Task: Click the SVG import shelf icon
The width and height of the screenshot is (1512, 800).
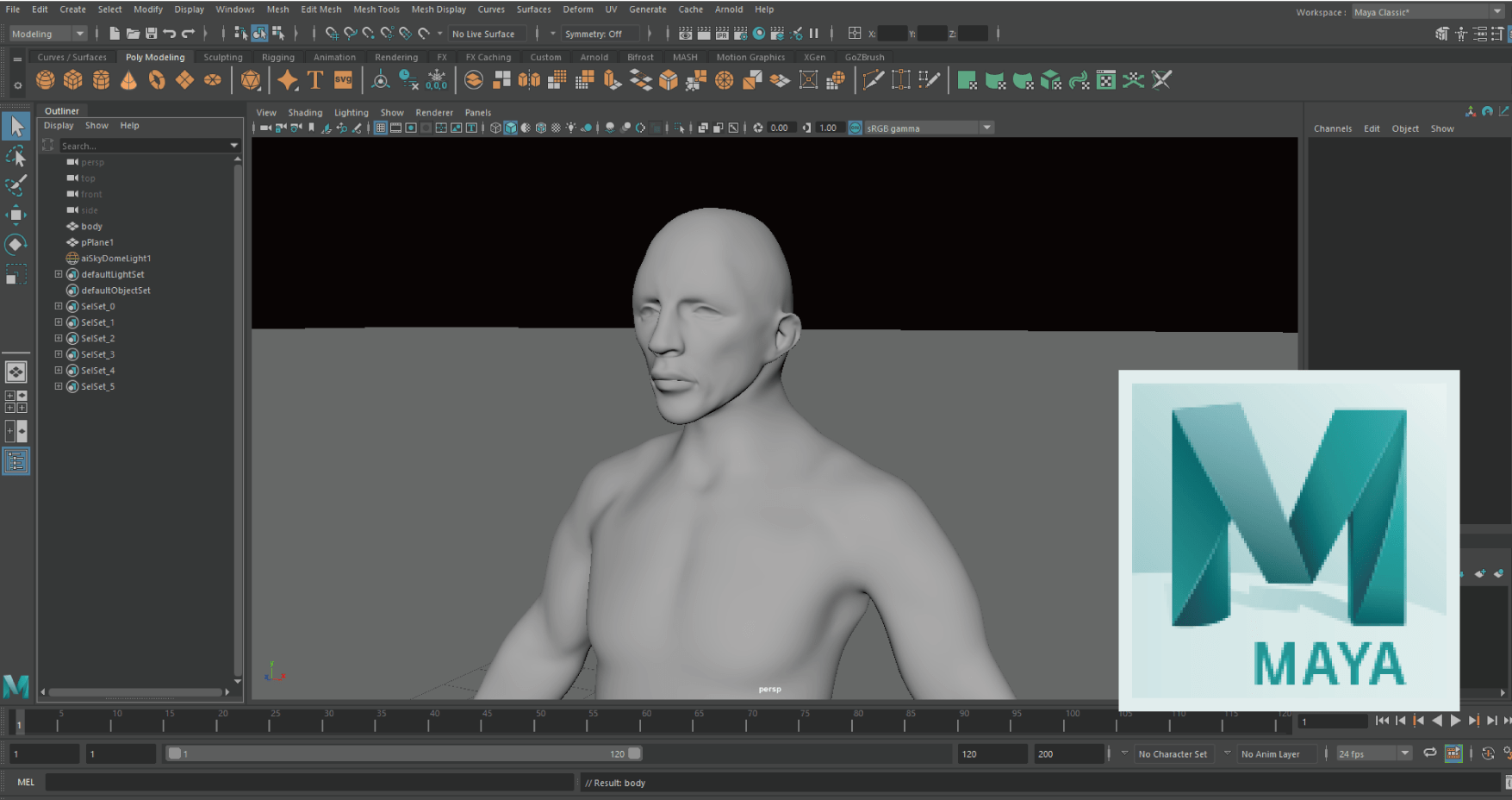Action: point(343,80)
